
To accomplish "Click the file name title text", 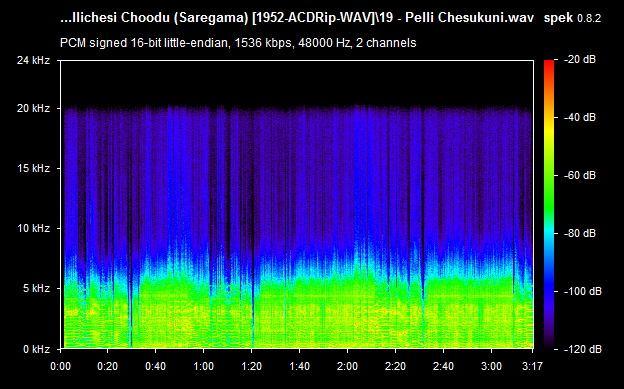I will [x=297, y=18].
